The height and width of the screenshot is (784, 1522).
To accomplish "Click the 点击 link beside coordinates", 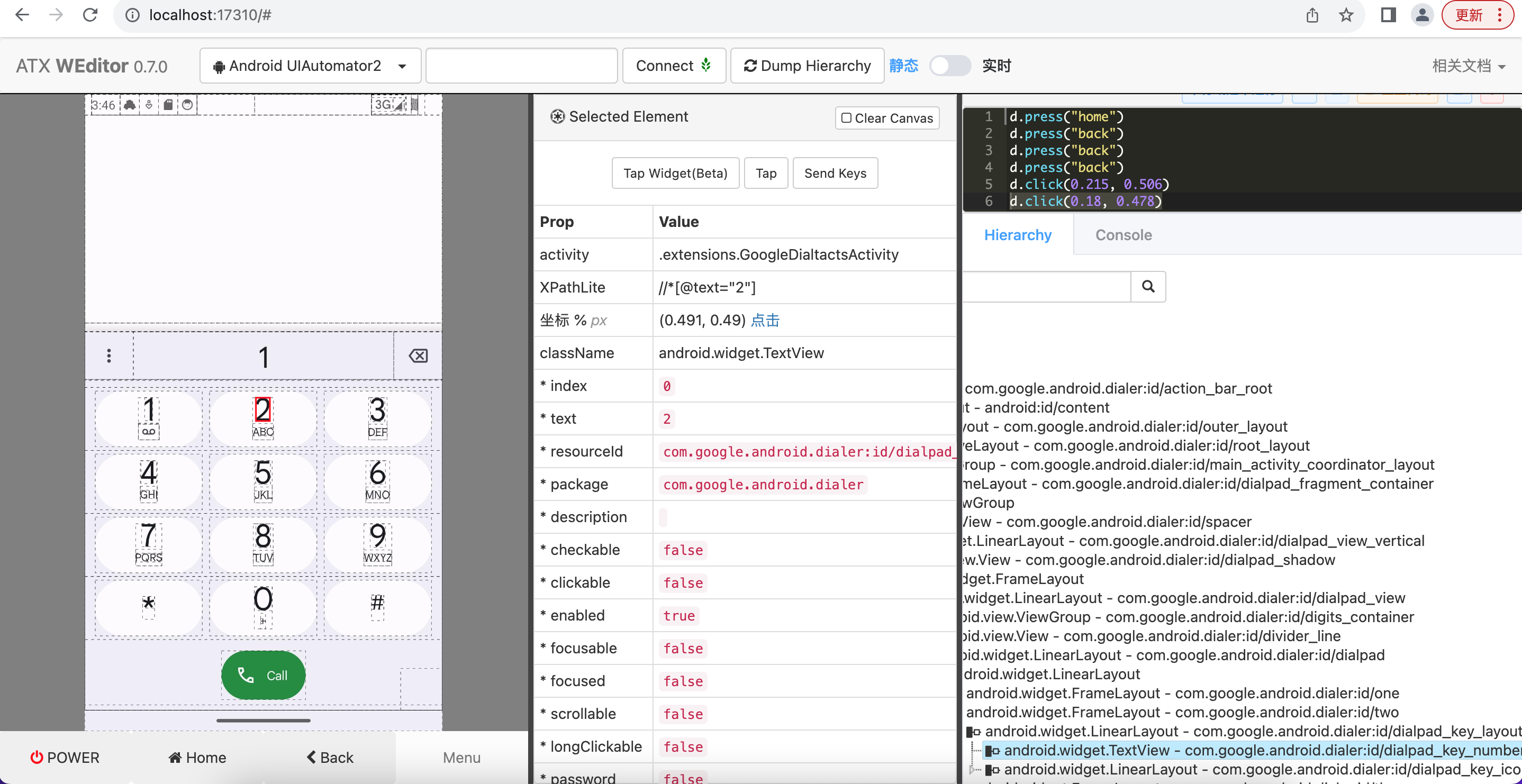I will (765, 320).
